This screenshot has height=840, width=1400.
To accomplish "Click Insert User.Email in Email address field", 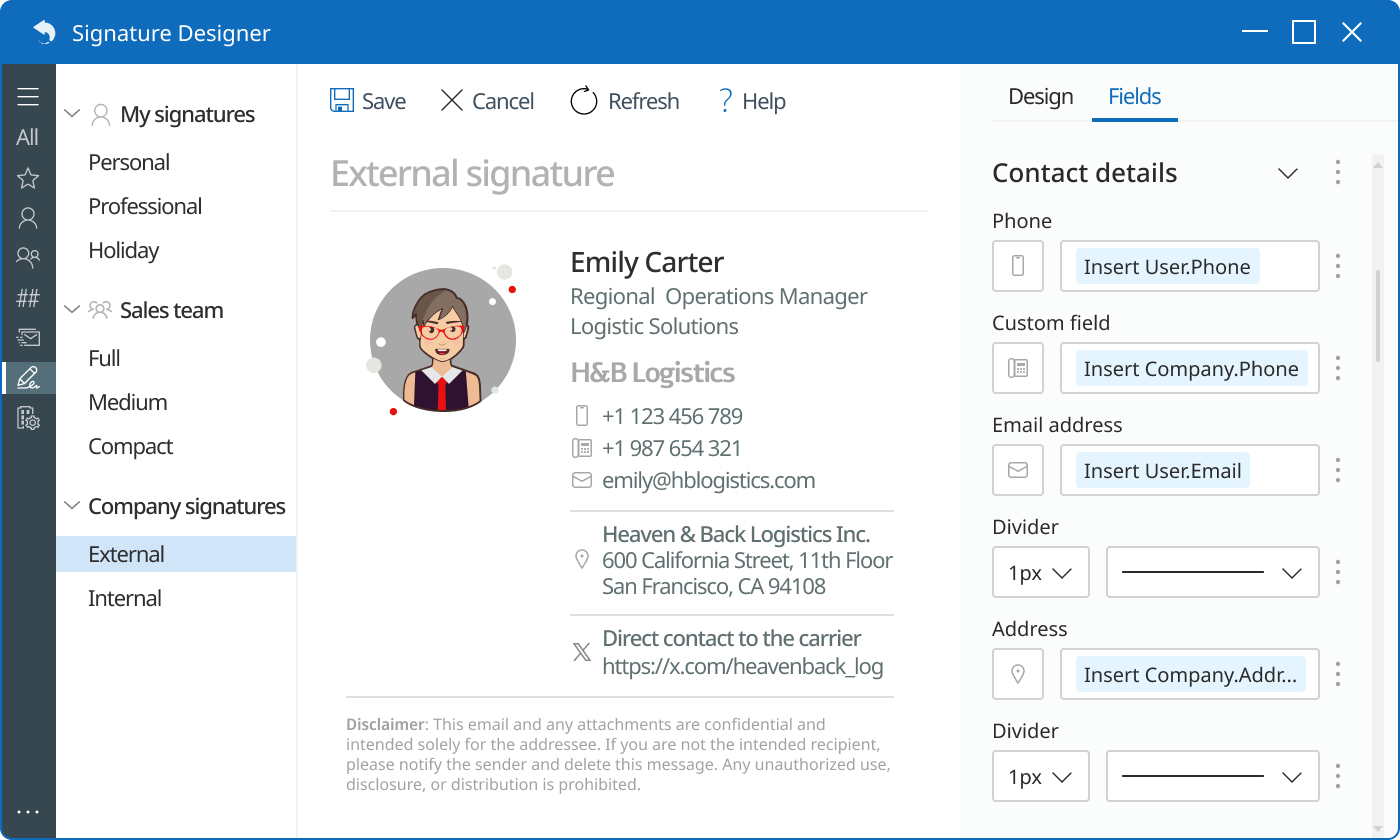I will 1162,470.
